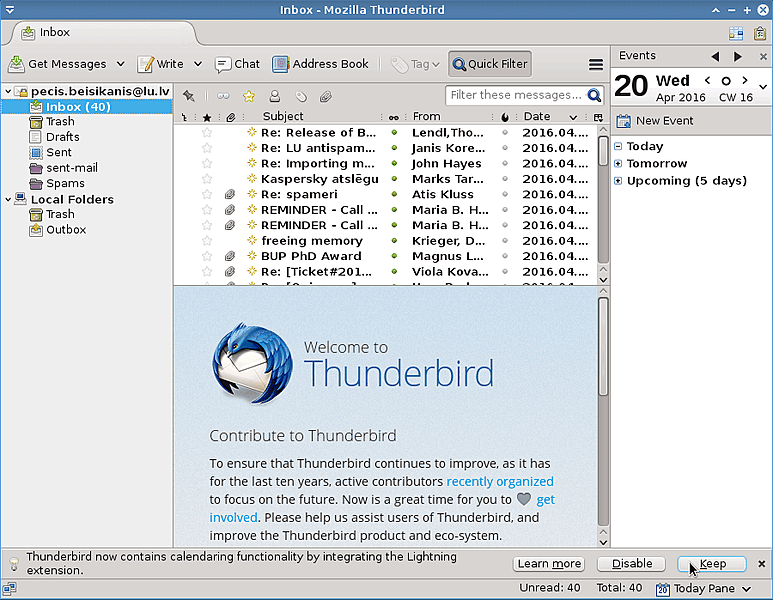The height and width of the screenshot is (600, 773).
Task: Keep the Lightning calendar integration
Action: [x=712, y=564]
